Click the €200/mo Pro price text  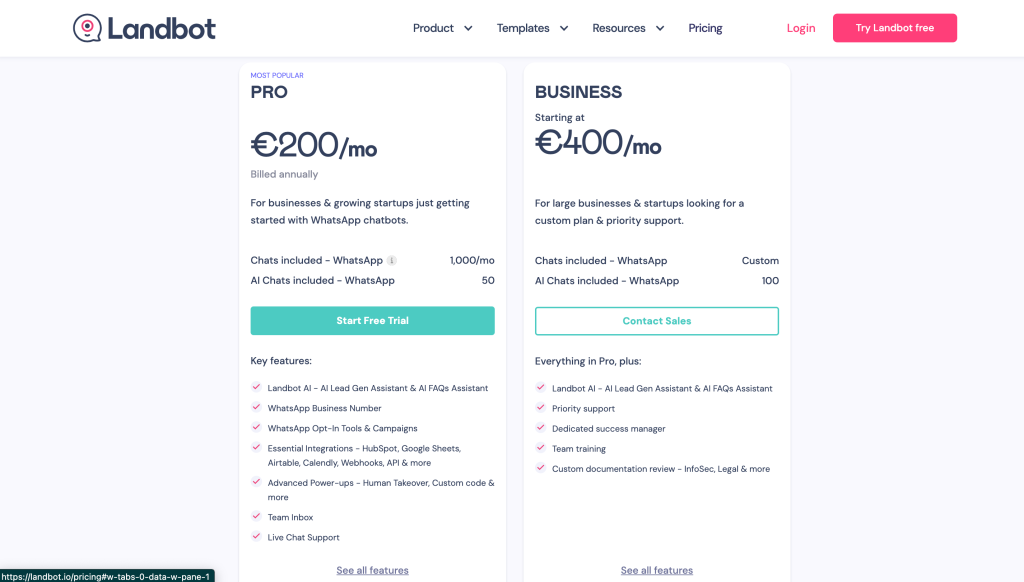314,146
